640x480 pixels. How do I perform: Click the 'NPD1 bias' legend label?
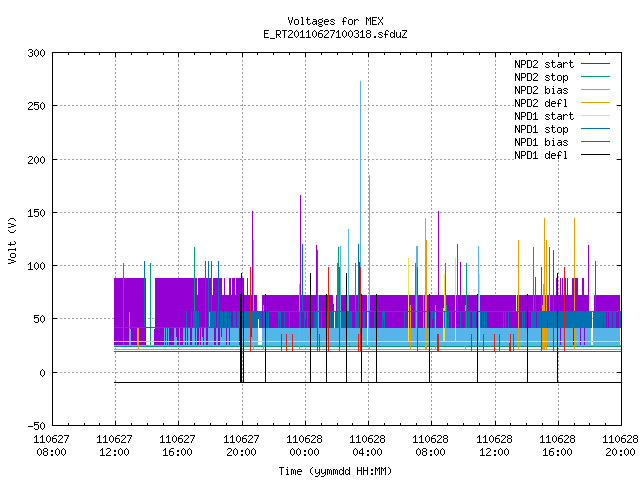(x=541, y=142)
